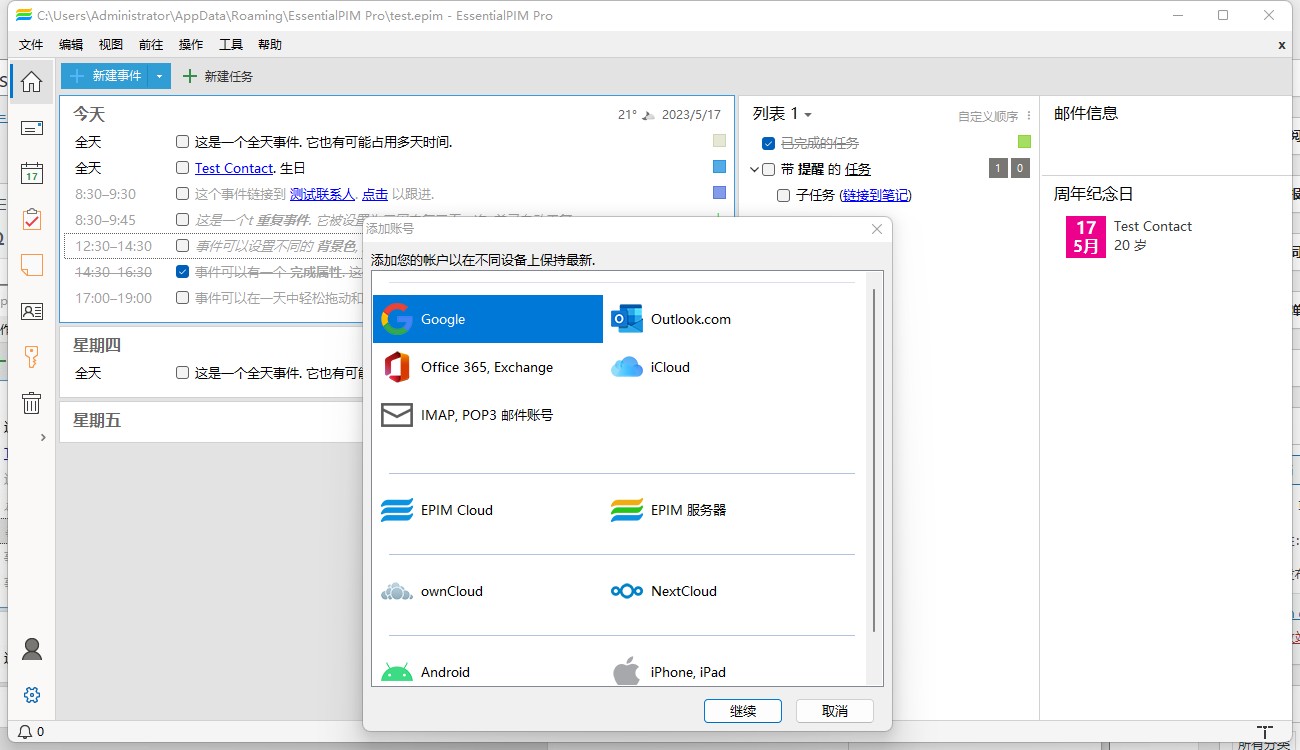Open the 链接到笔记 link
1300x750 pixels.
875,195
